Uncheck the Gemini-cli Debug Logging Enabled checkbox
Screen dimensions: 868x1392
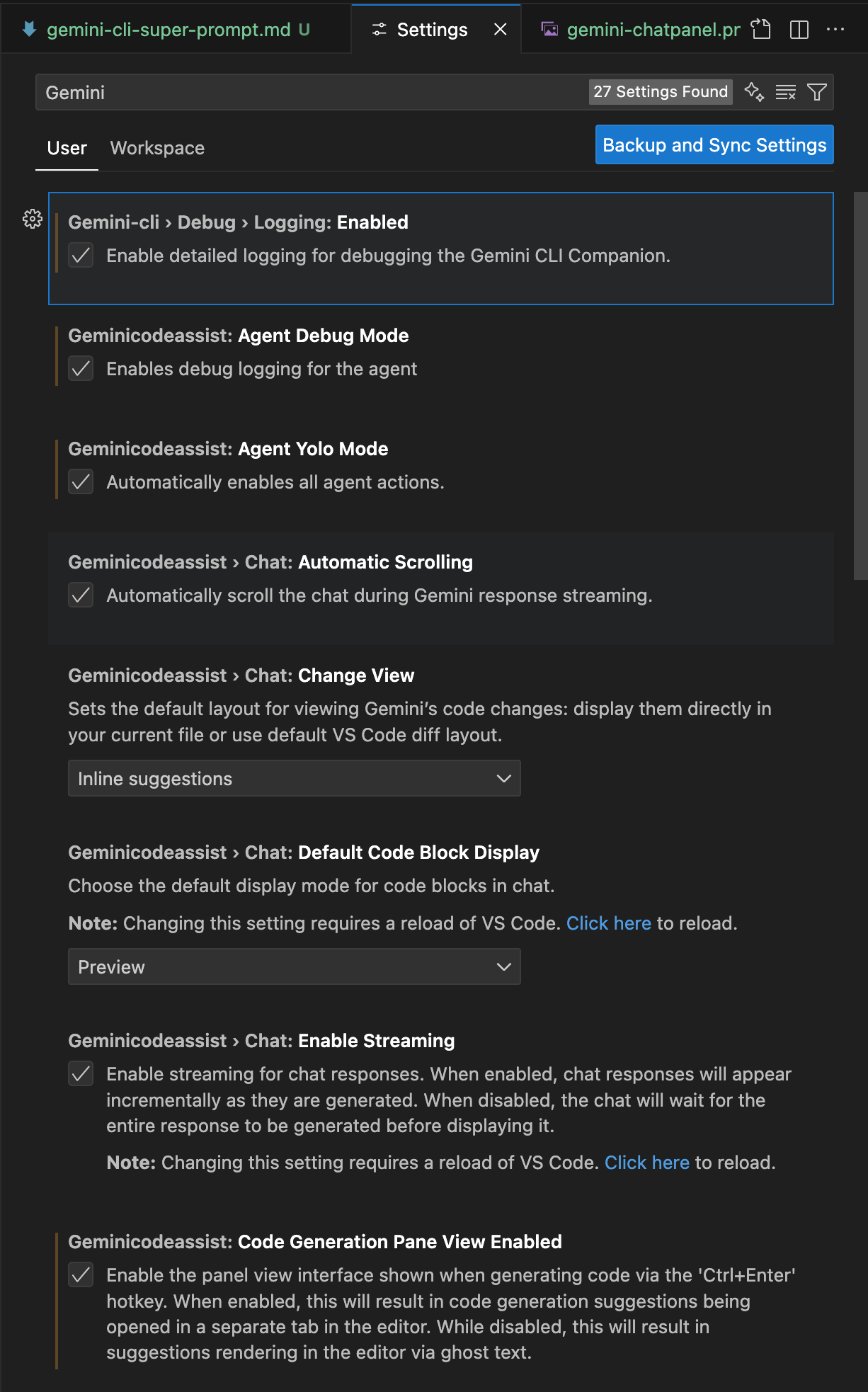pyautogui.click(x=81, y=256)
